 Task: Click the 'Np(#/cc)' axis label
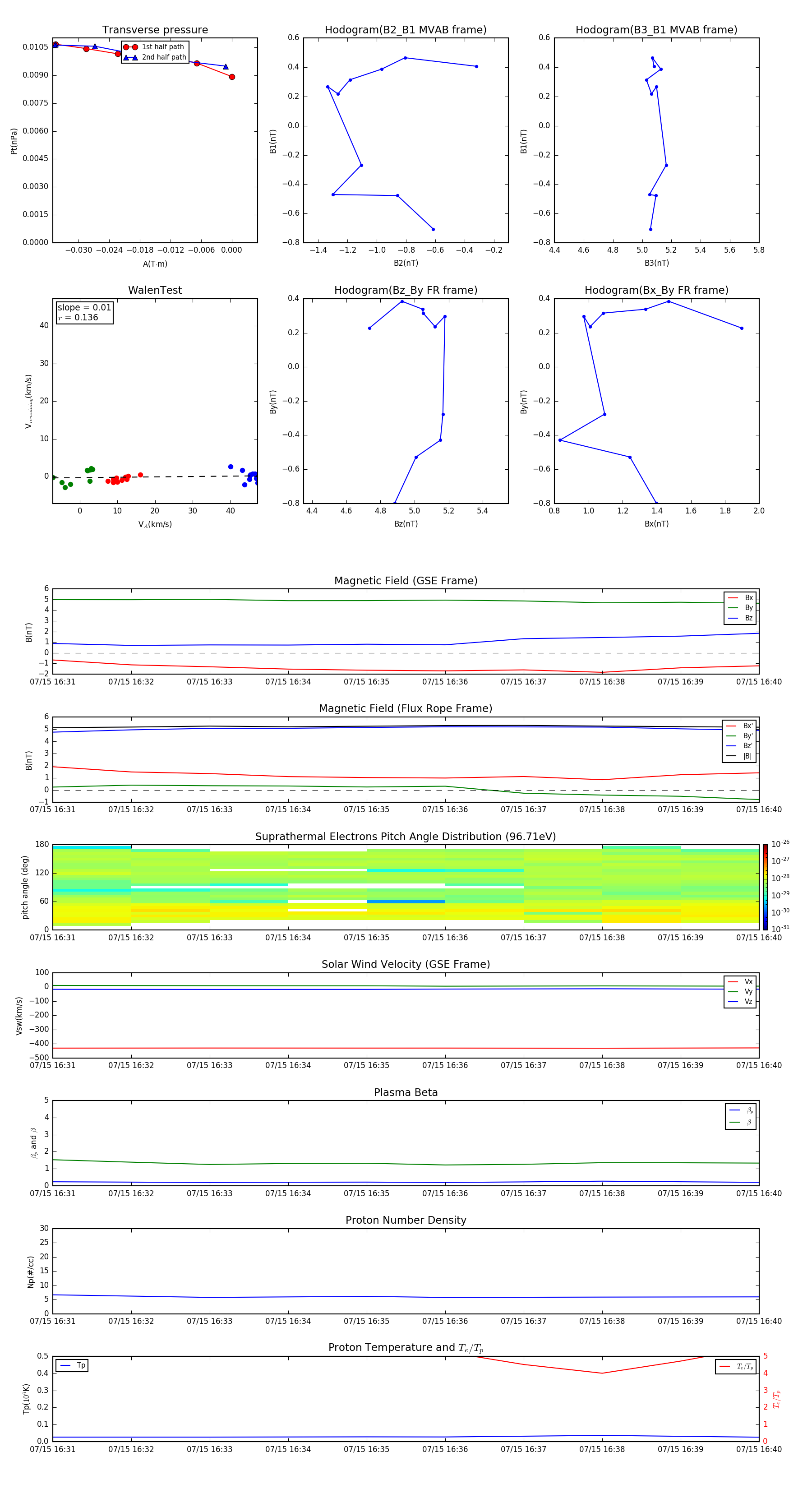pos(31,1271)
